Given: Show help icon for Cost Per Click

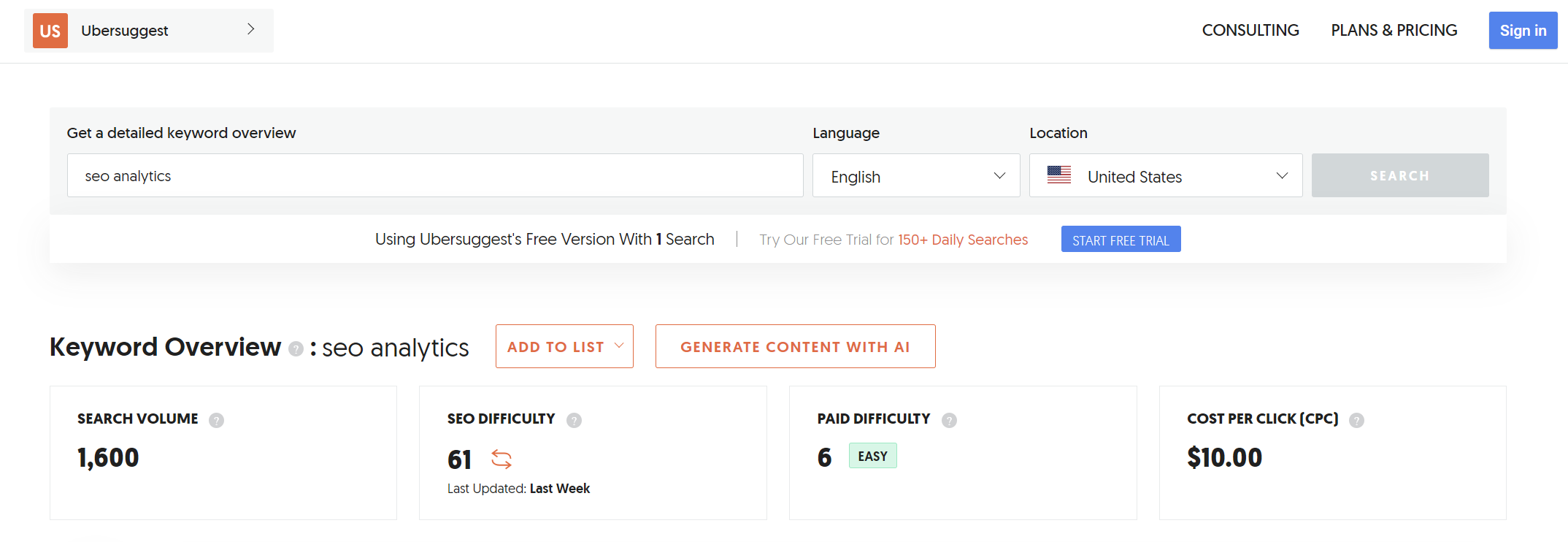Looking at the screenshot, I should [1356, 420].
